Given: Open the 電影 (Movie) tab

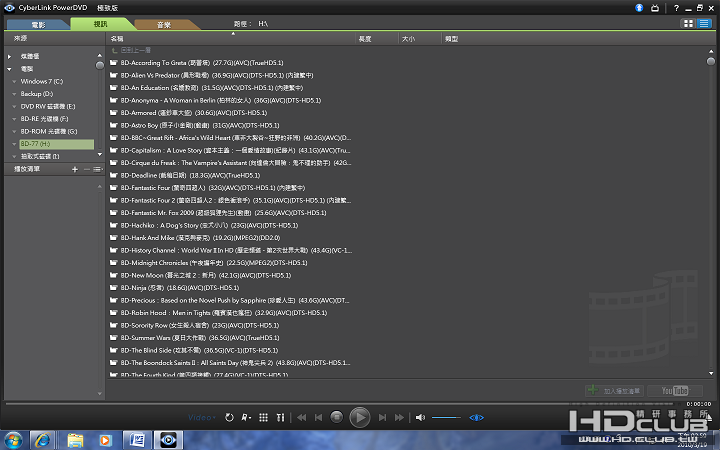Looking at the screenshot, I should [38, 25].
